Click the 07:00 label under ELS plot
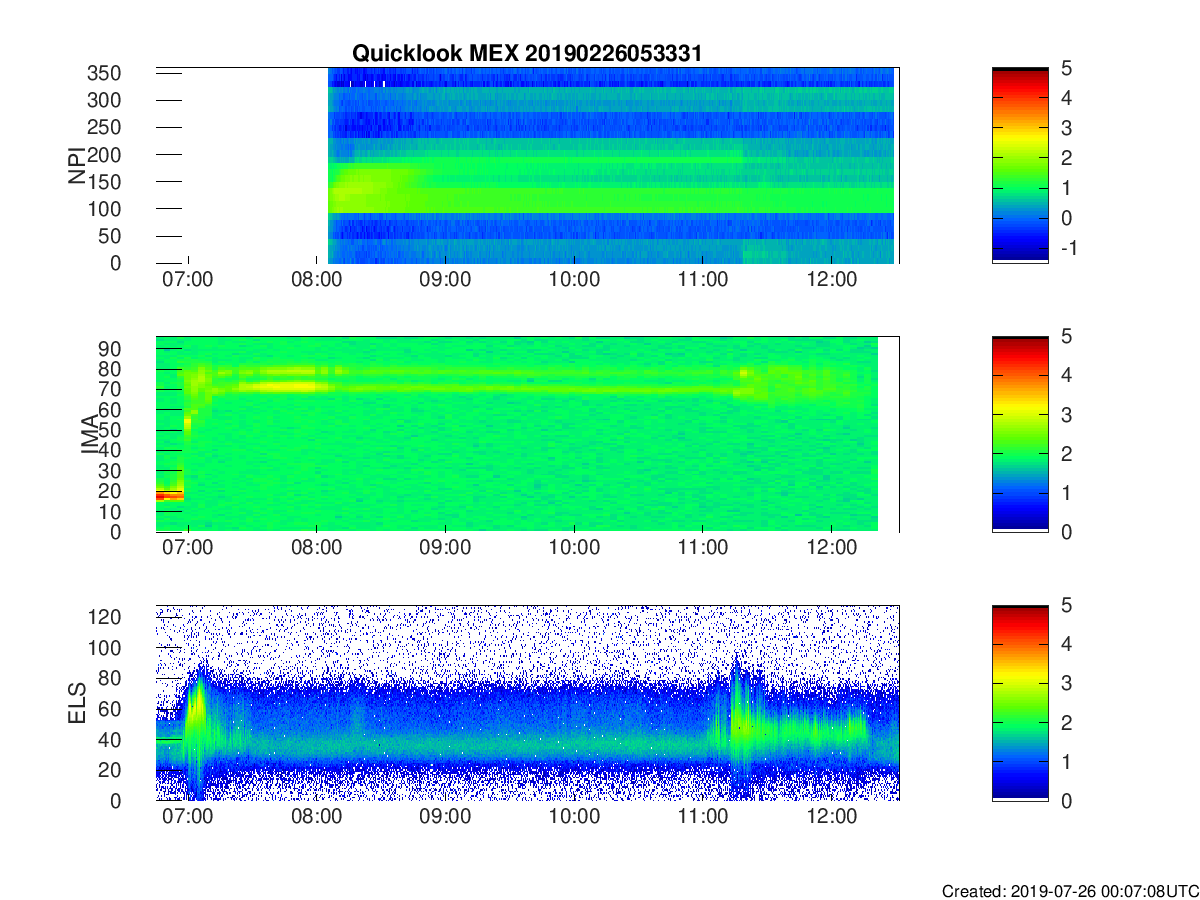This screenshot has height=900, width=1200. 187,817
